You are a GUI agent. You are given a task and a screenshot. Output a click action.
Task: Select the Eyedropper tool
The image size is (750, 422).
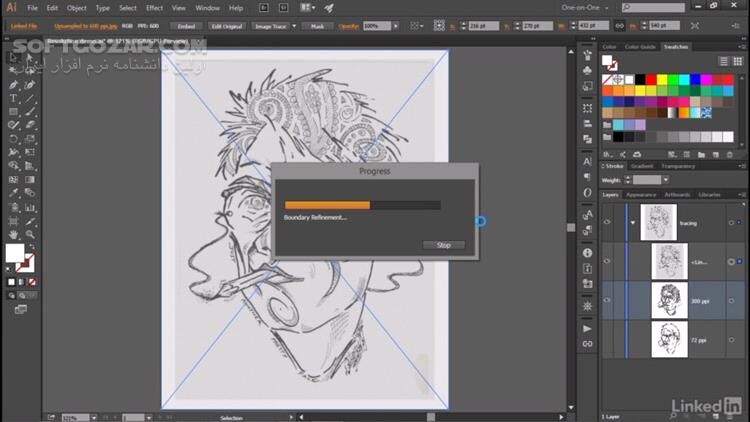click(x=13, y=193)
